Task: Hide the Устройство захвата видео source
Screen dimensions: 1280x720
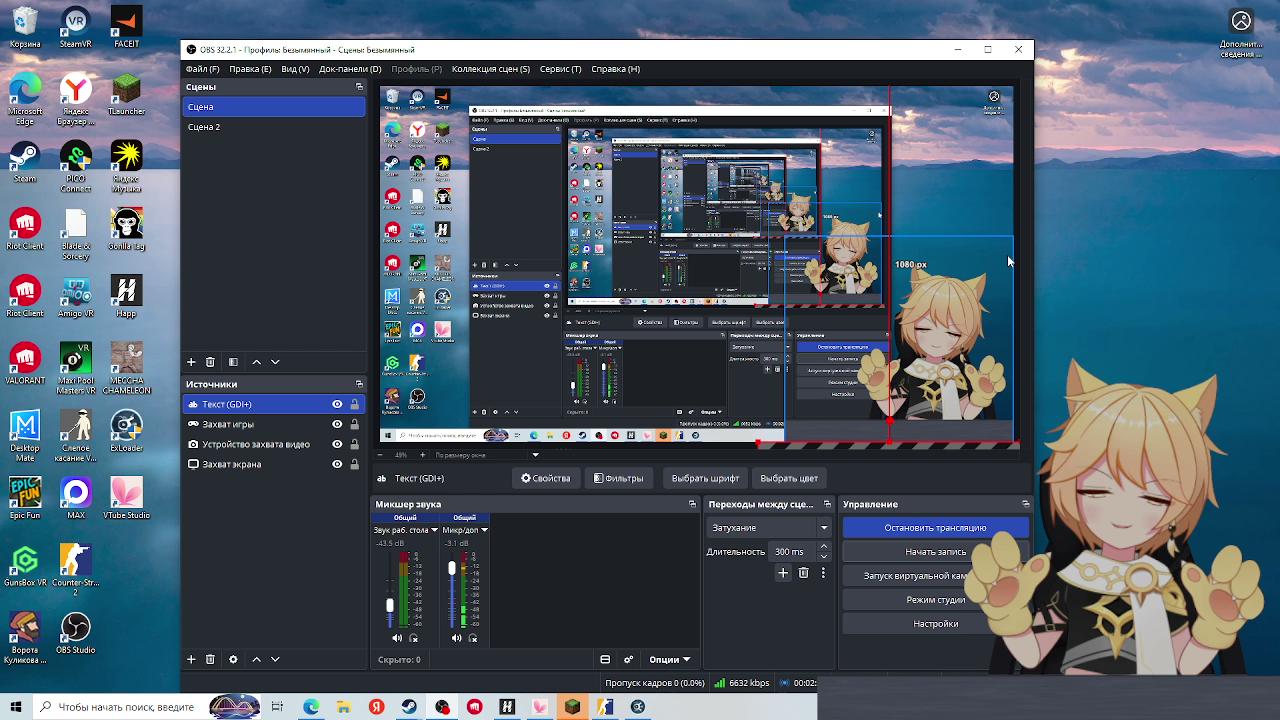Action: (337, 444)
